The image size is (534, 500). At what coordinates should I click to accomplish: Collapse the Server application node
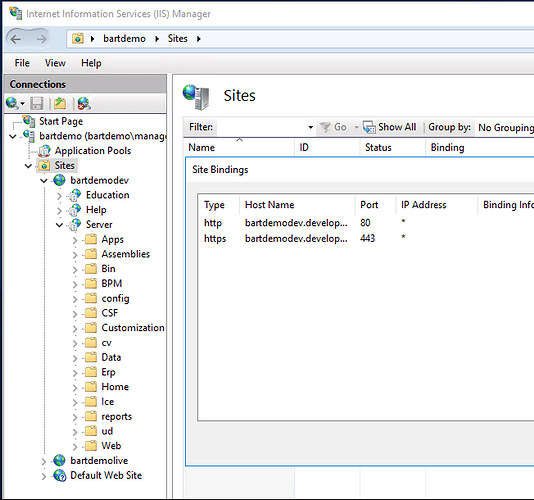pyautogui.click(x=60, y=225)
